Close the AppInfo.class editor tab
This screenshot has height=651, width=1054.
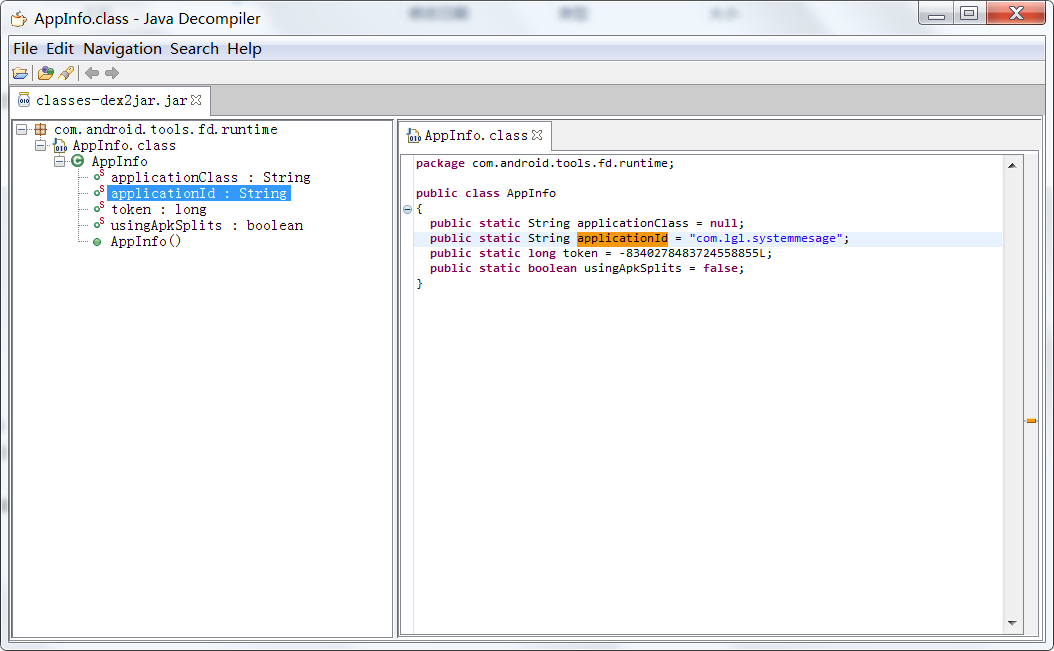click(x=537, y=135)
